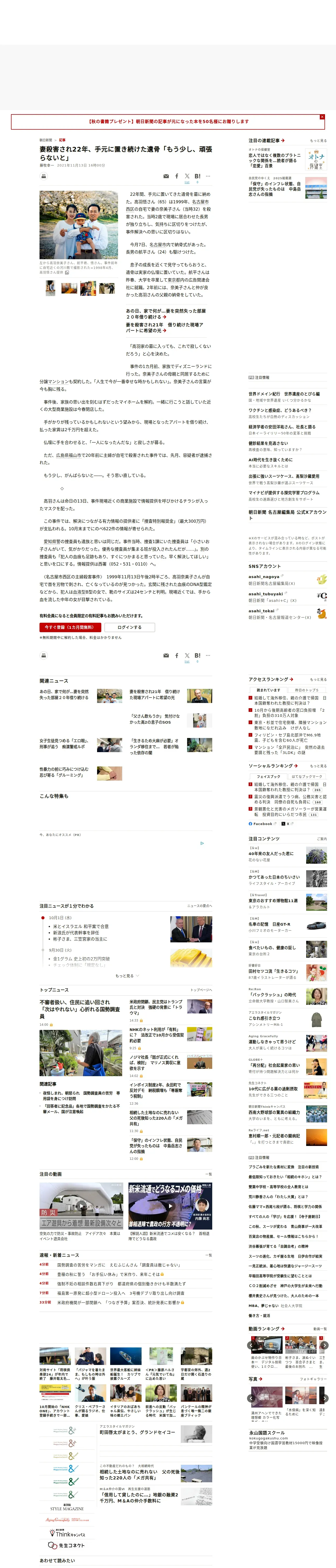Switch to the 昨日のトップ５ ranking tab
Image resolution: width=336 pixels, height=1568 pixels.
coord(307,690)
